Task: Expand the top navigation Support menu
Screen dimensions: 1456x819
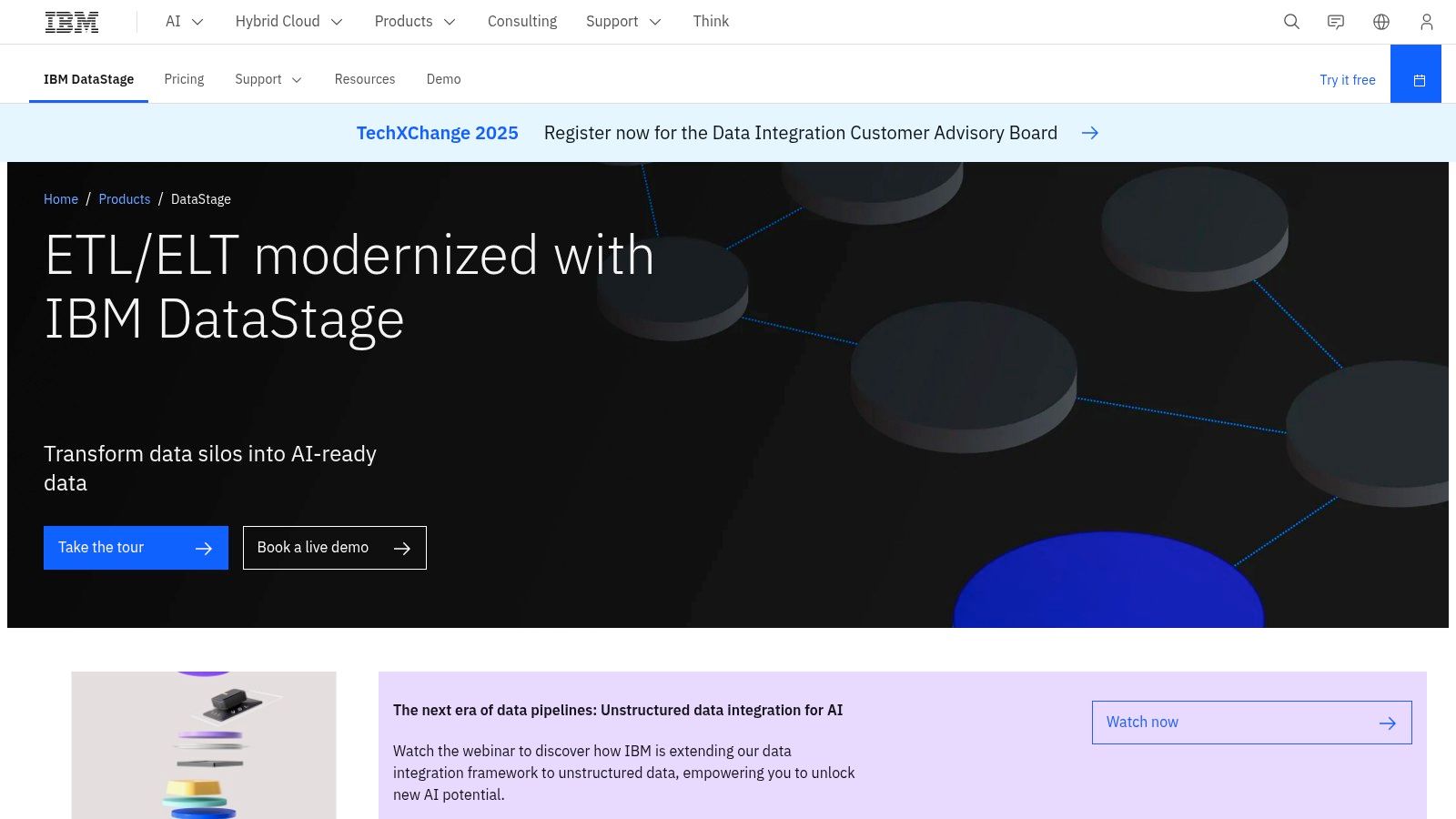Action: click(623, 22)
